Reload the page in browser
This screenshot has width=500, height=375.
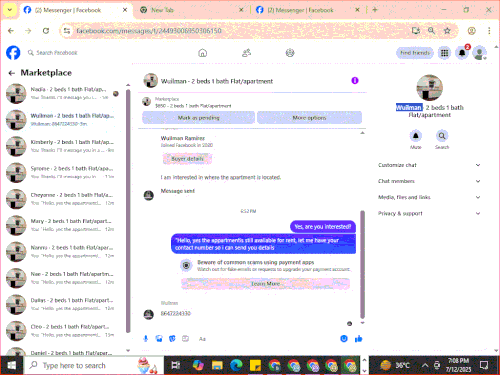coord(46,31)
